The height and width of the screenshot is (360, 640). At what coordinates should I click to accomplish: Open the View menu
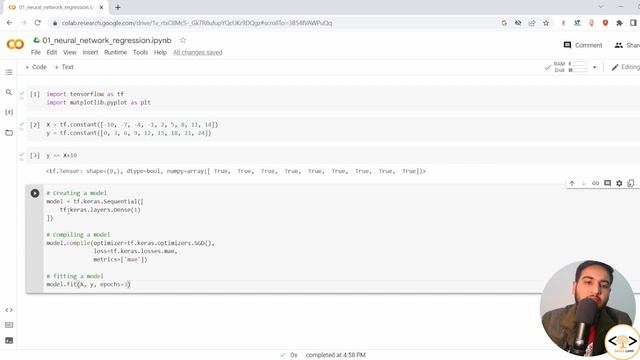70,52
